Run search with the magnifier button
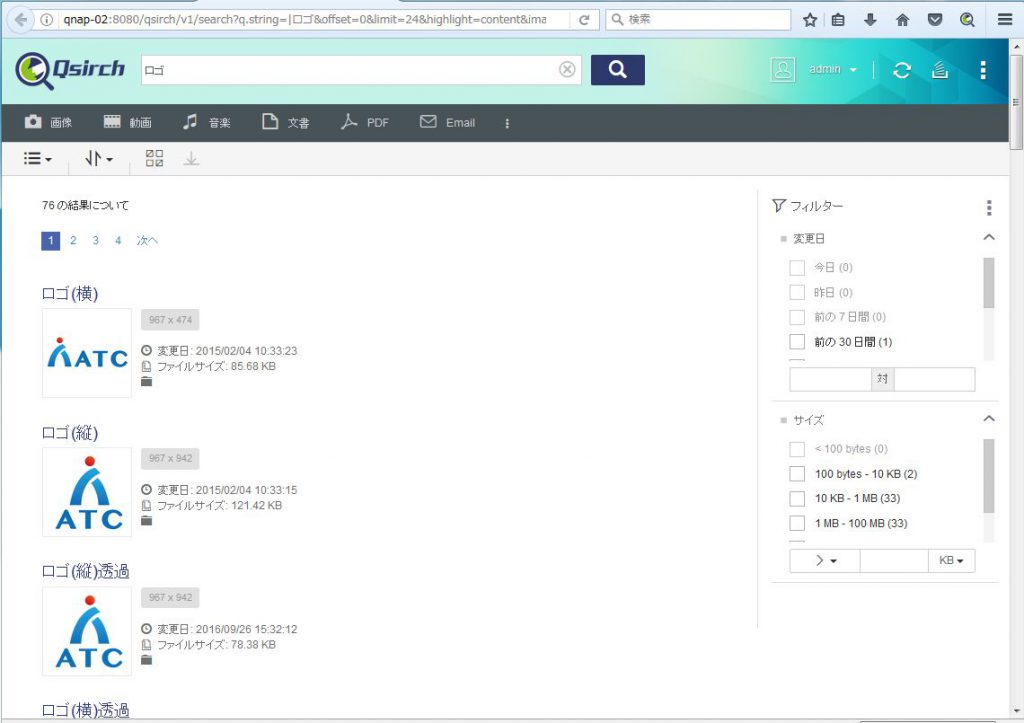The height and width of the screenshot is (723, 1024). (x=617, y=70)
